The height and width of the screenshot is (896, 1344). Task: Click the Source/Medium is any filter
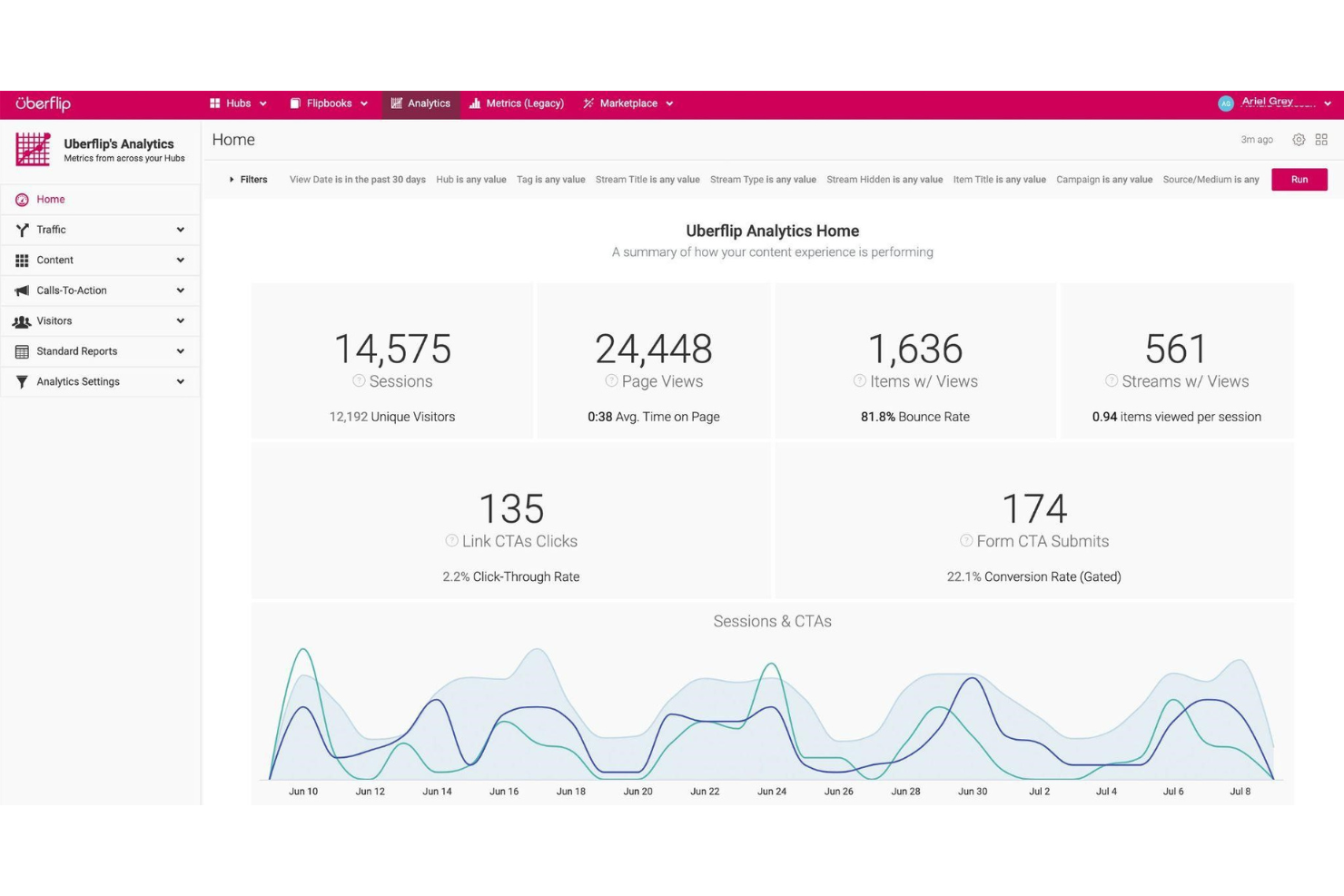click(1211, 180)
